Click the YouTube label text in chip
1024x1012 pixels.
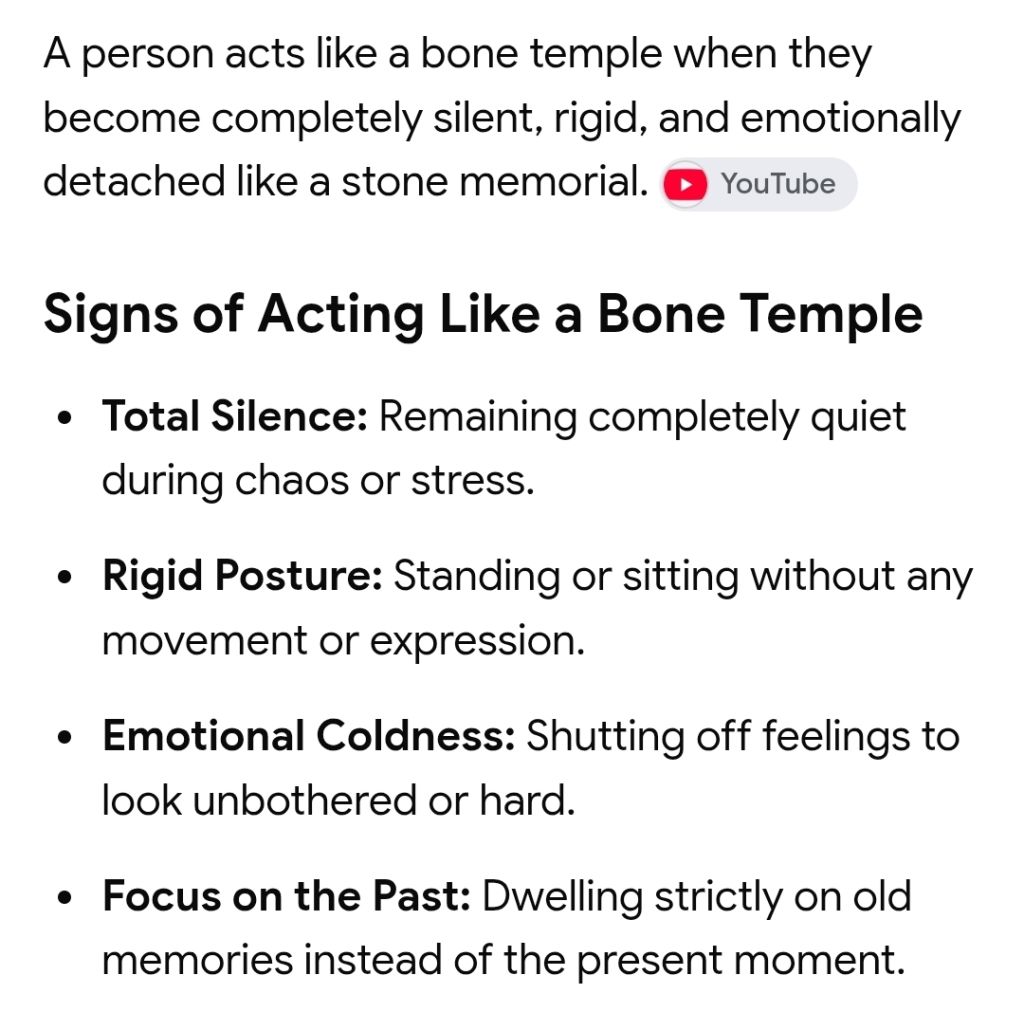[x=778, y=184]
